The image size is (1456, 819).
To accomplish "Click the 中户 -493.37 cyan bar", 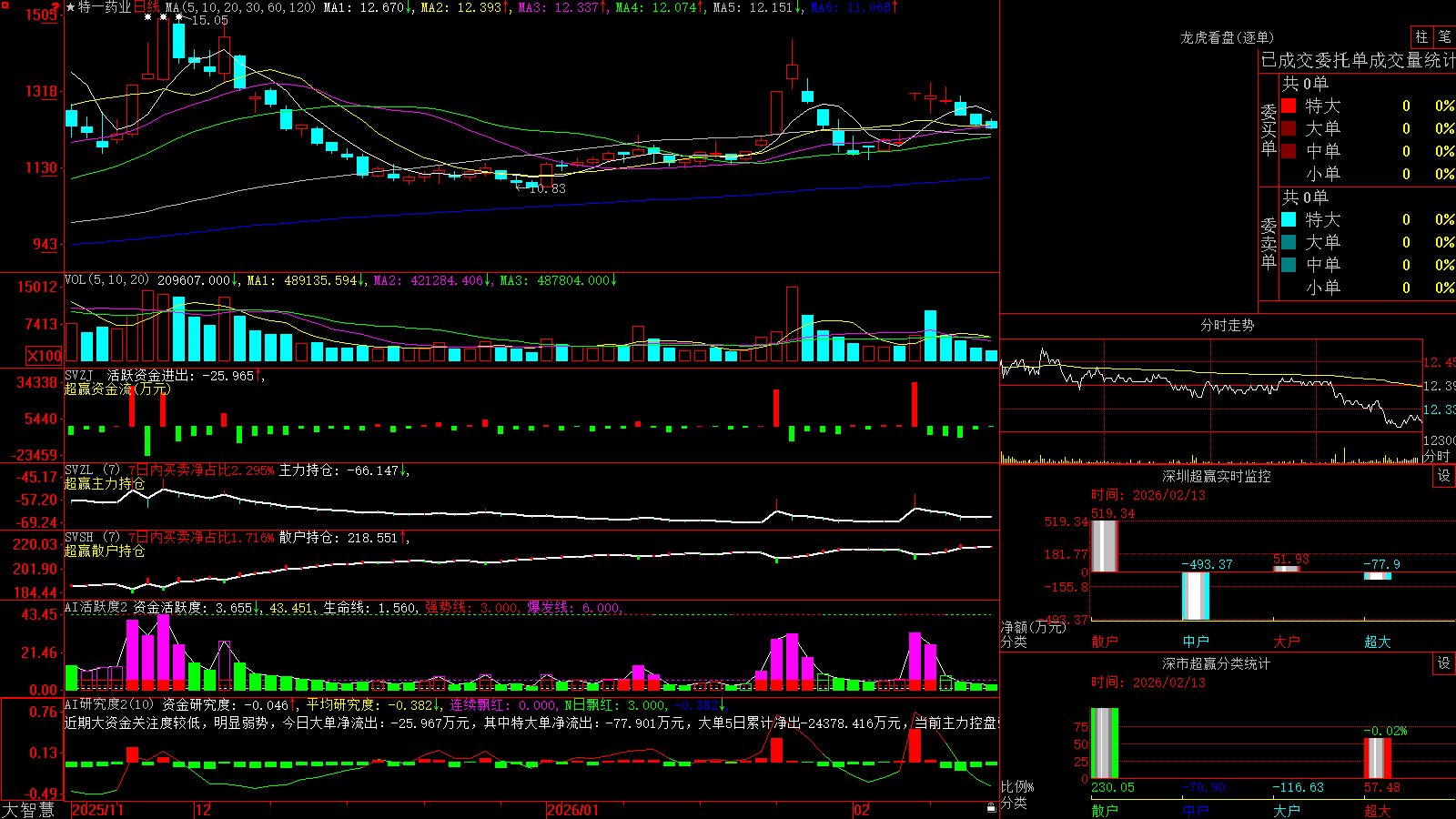I will (1196, 596).
